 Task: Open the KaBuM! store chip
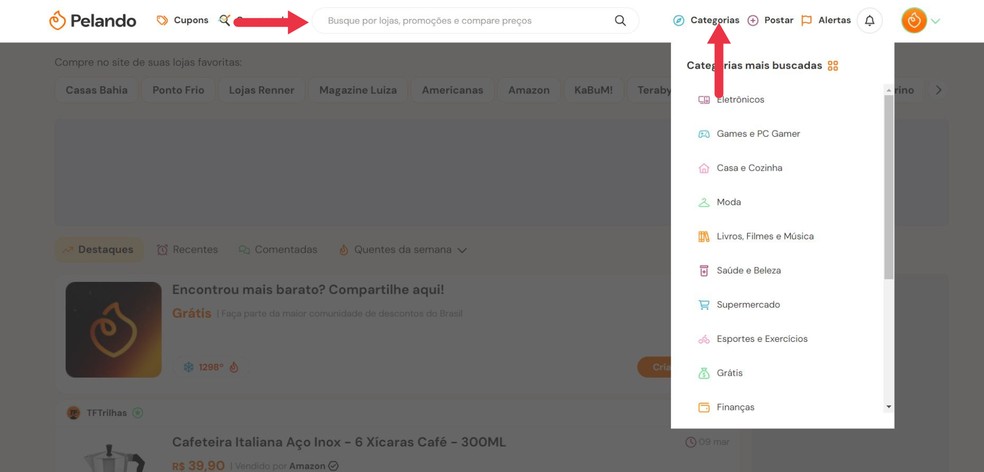coord(594,90)
